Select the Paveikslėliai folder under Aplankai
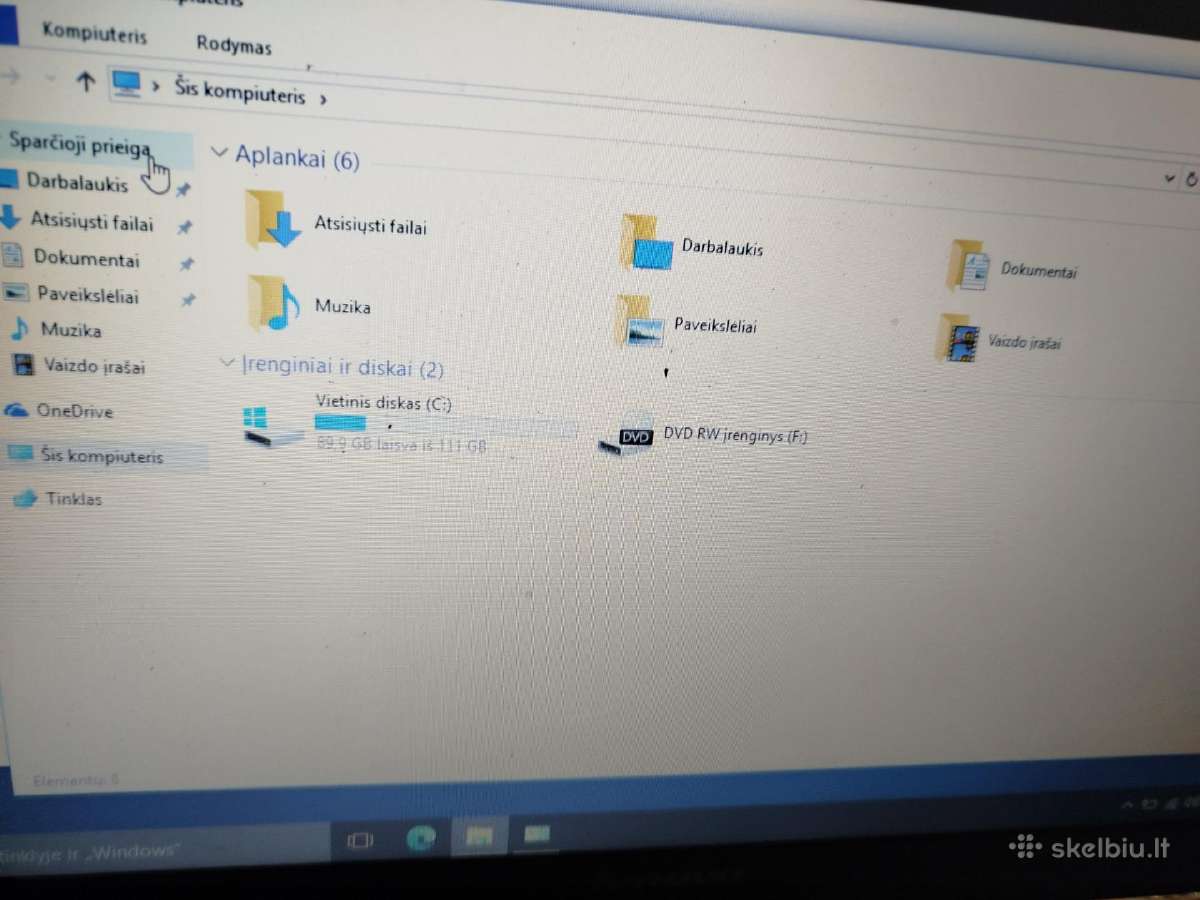 [688, 322]
